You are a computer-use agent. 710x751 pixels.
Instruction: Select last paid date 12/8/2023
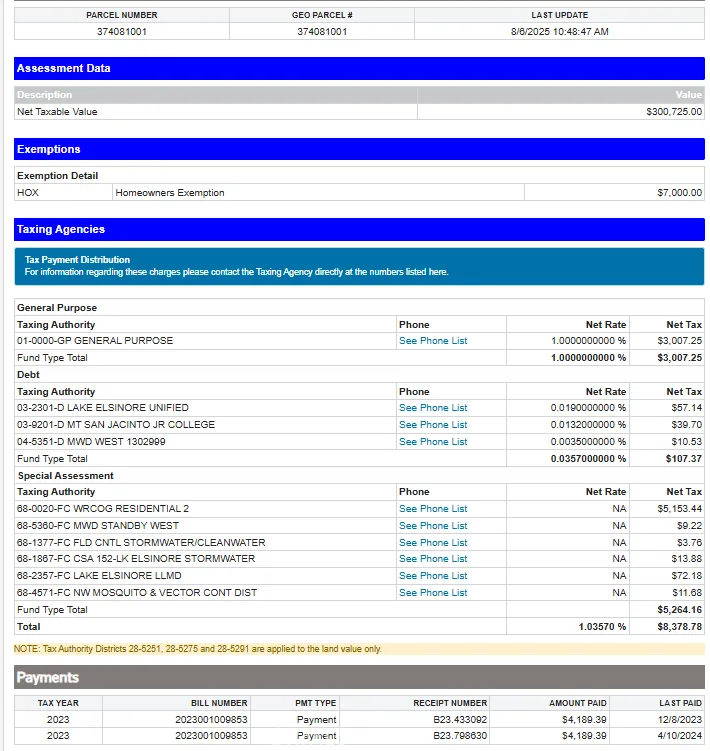pos(679,719)
